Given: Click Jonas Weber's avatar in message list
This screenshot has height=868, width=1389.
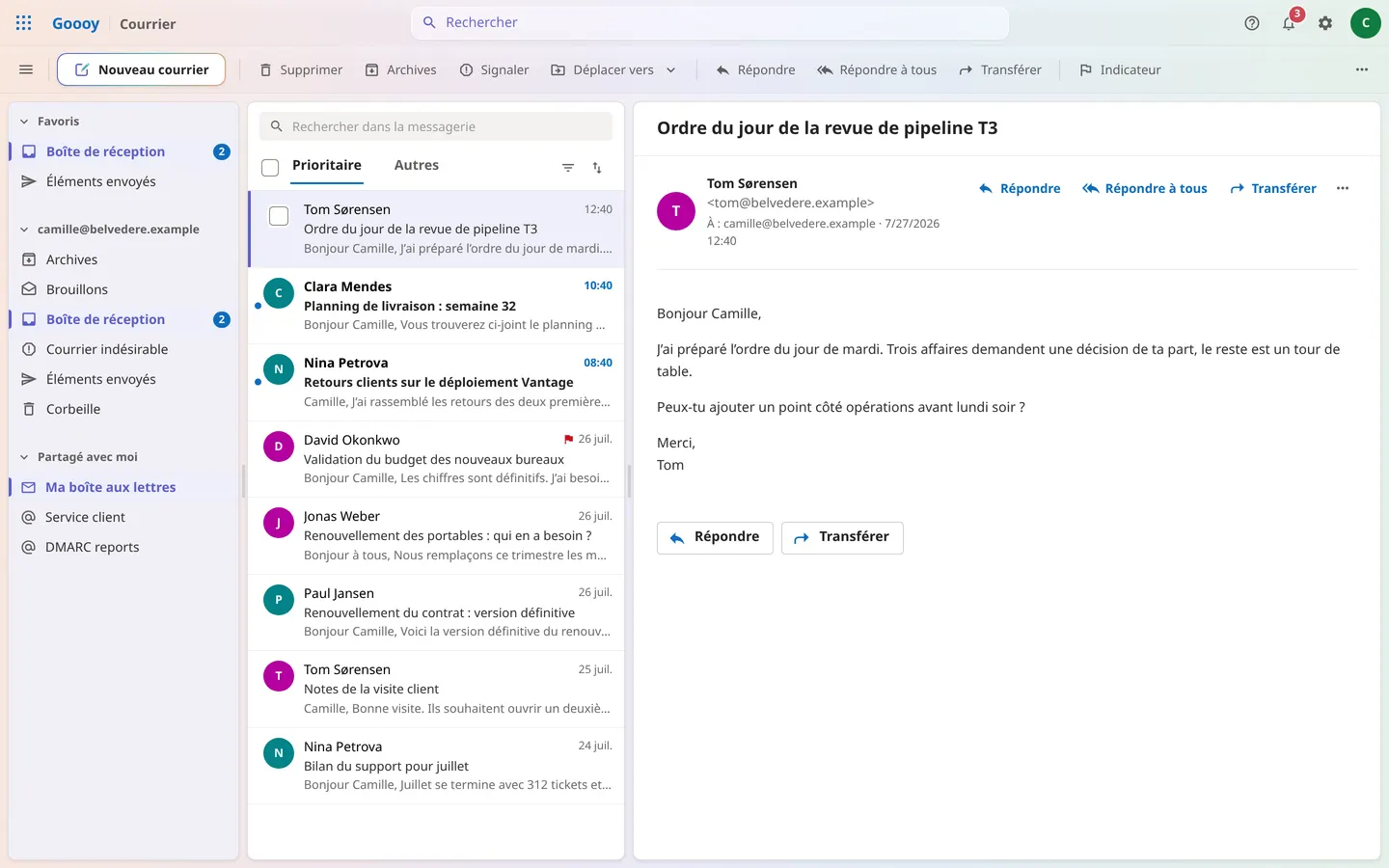Looking at the screenshot, I should click(279, 523).
